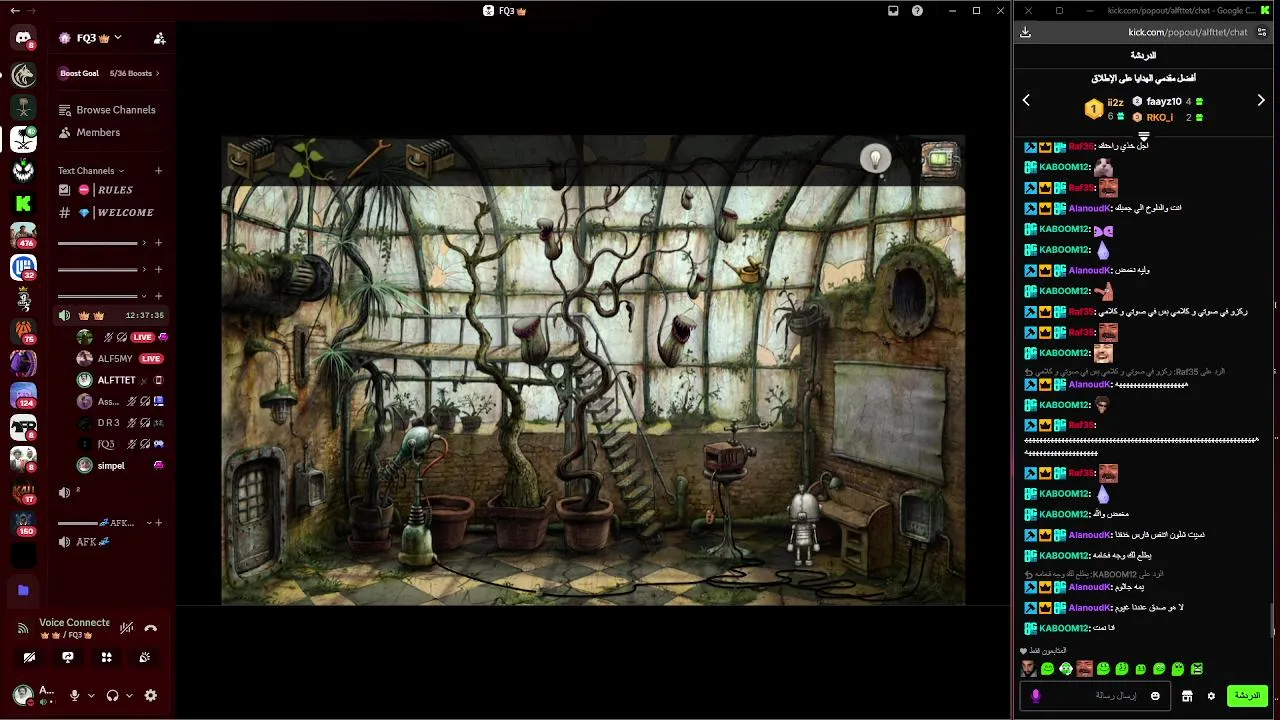Open the green Kick logo server

click(x=23, y=203)
